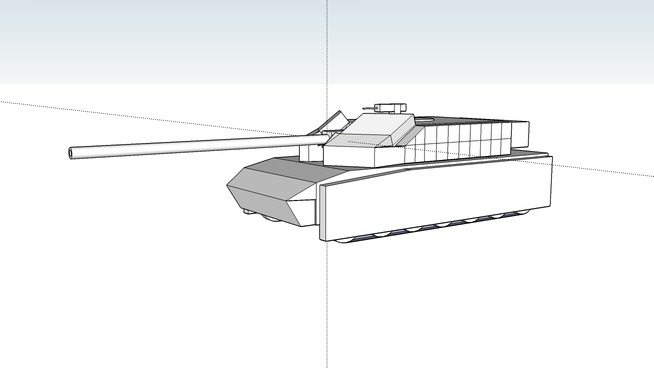Click empty sky background above the tank
Viewport: 654px width, 368px height.
(x=167, y=42)
